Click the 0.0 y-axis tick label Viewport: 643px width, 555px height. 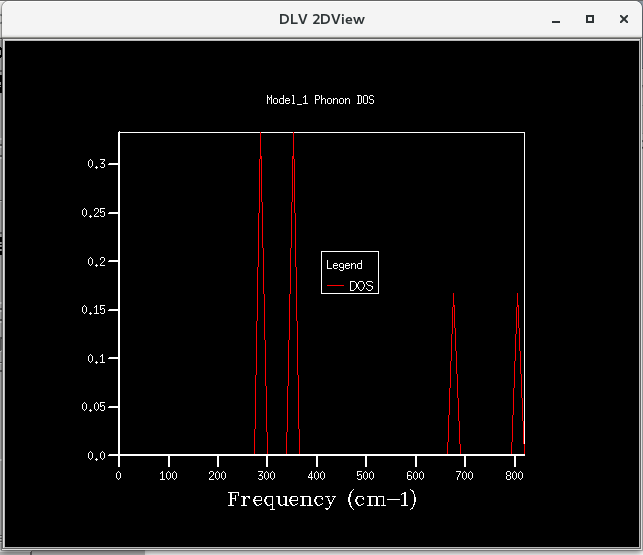[x=96, y=455]
